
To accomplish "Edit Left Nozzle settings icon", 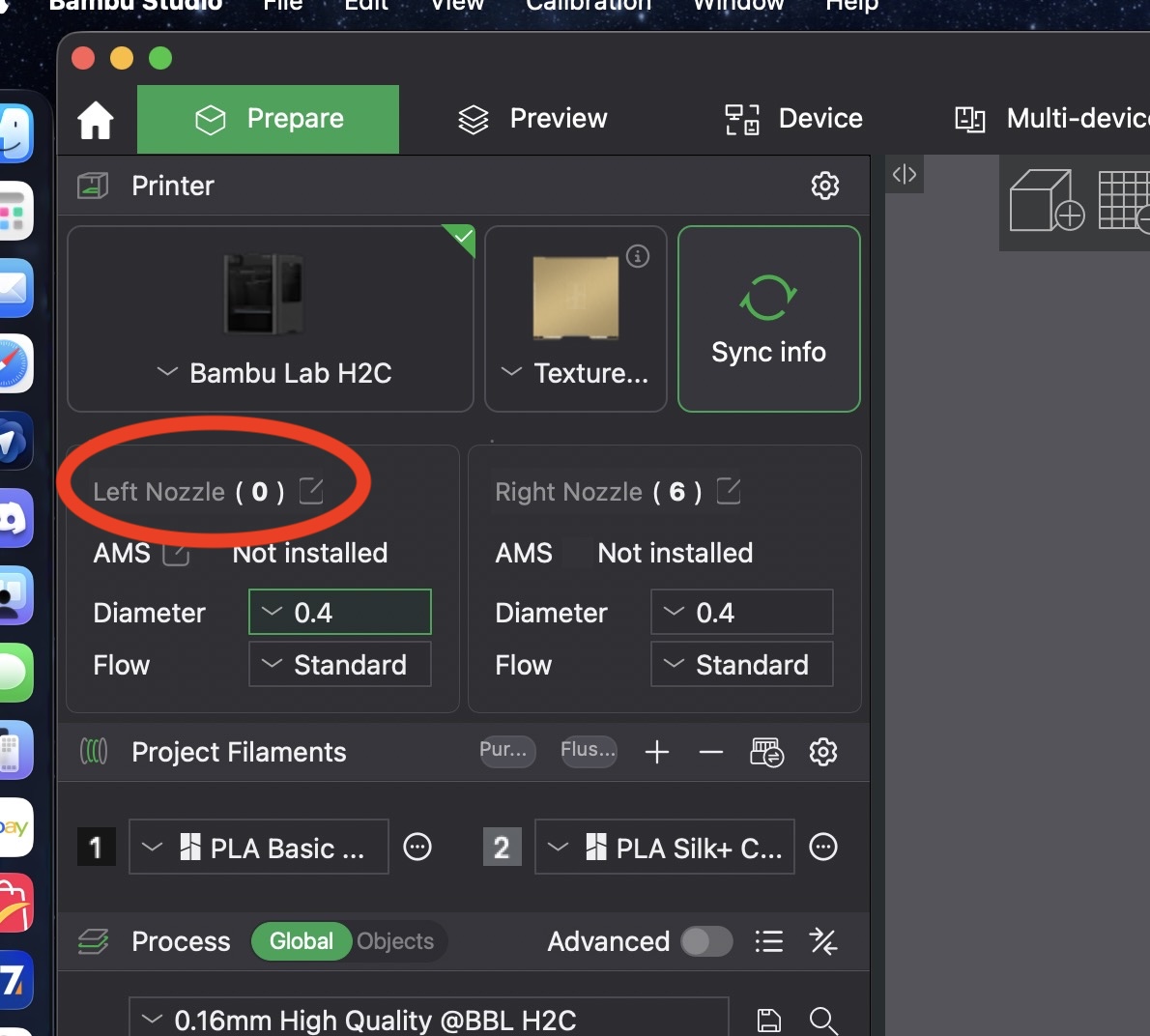I will (311, 491).
